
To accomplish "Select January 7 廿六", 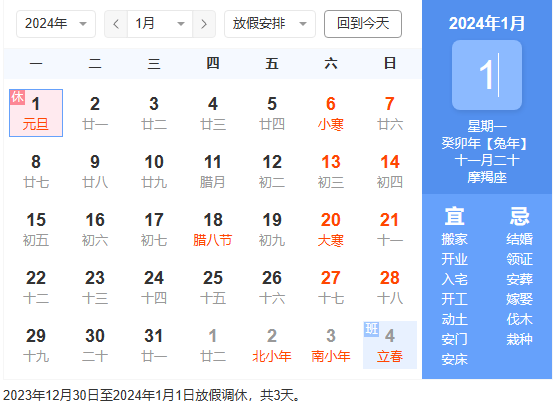I will point(390,113).
